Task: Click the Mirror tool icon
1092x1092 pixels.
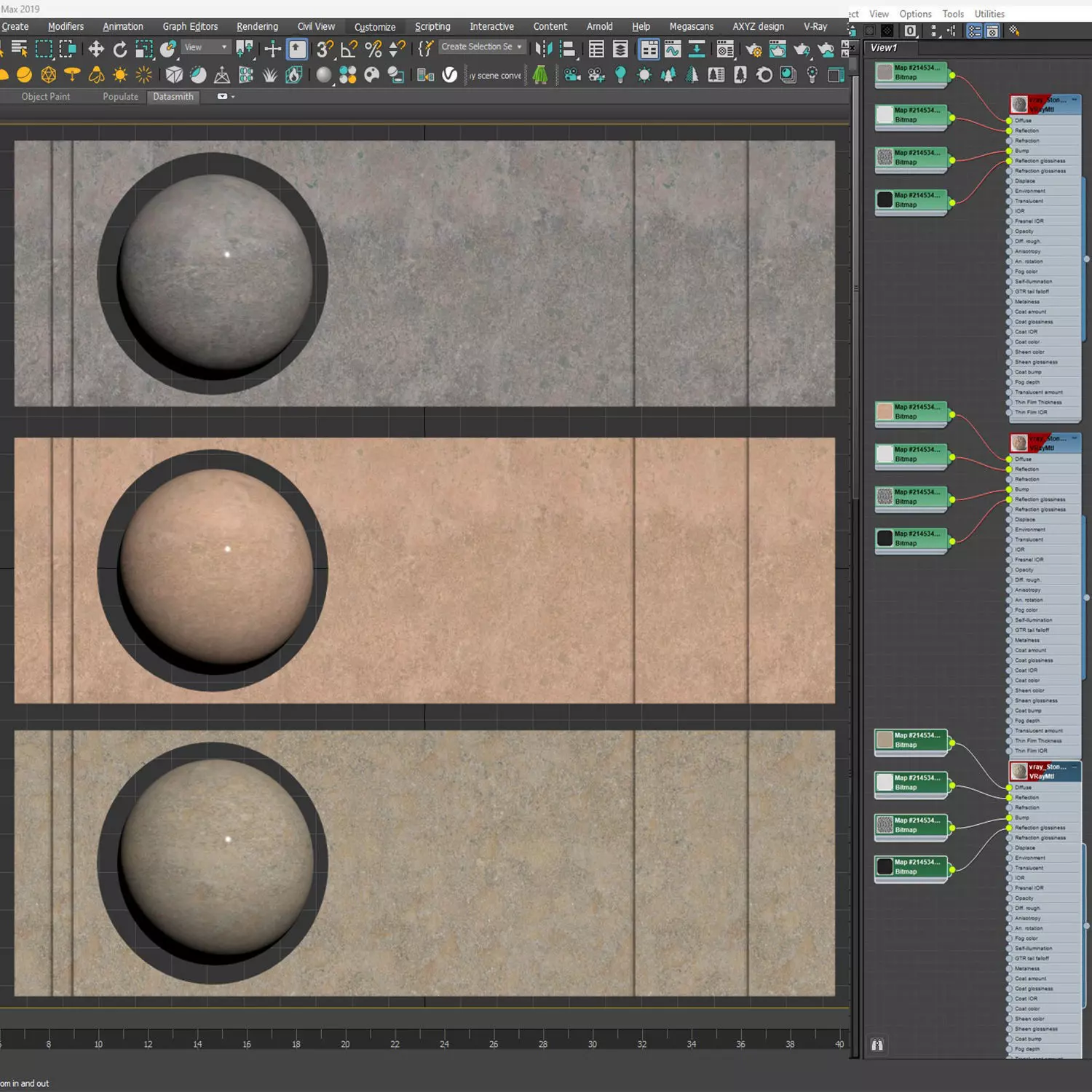Action: coord(543,50)
